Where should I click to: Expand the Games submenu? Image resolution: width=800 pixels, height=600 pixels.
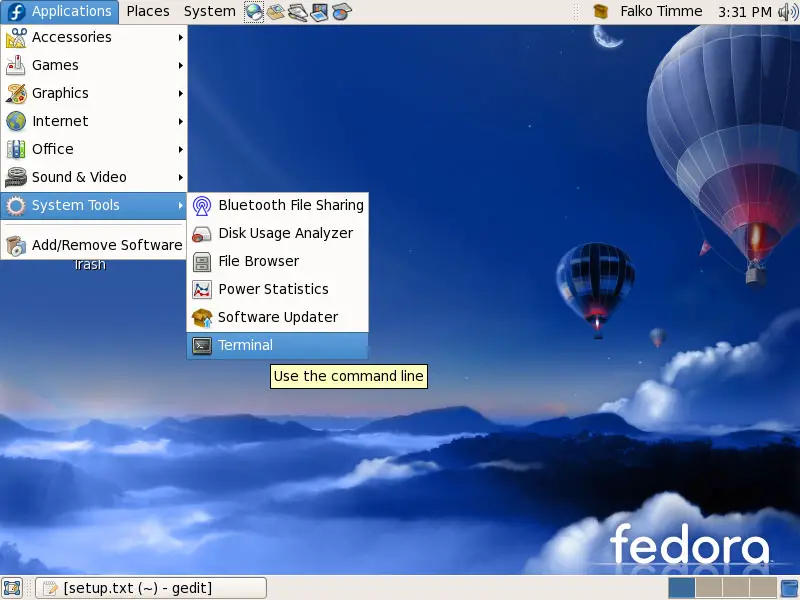[94, 65]
